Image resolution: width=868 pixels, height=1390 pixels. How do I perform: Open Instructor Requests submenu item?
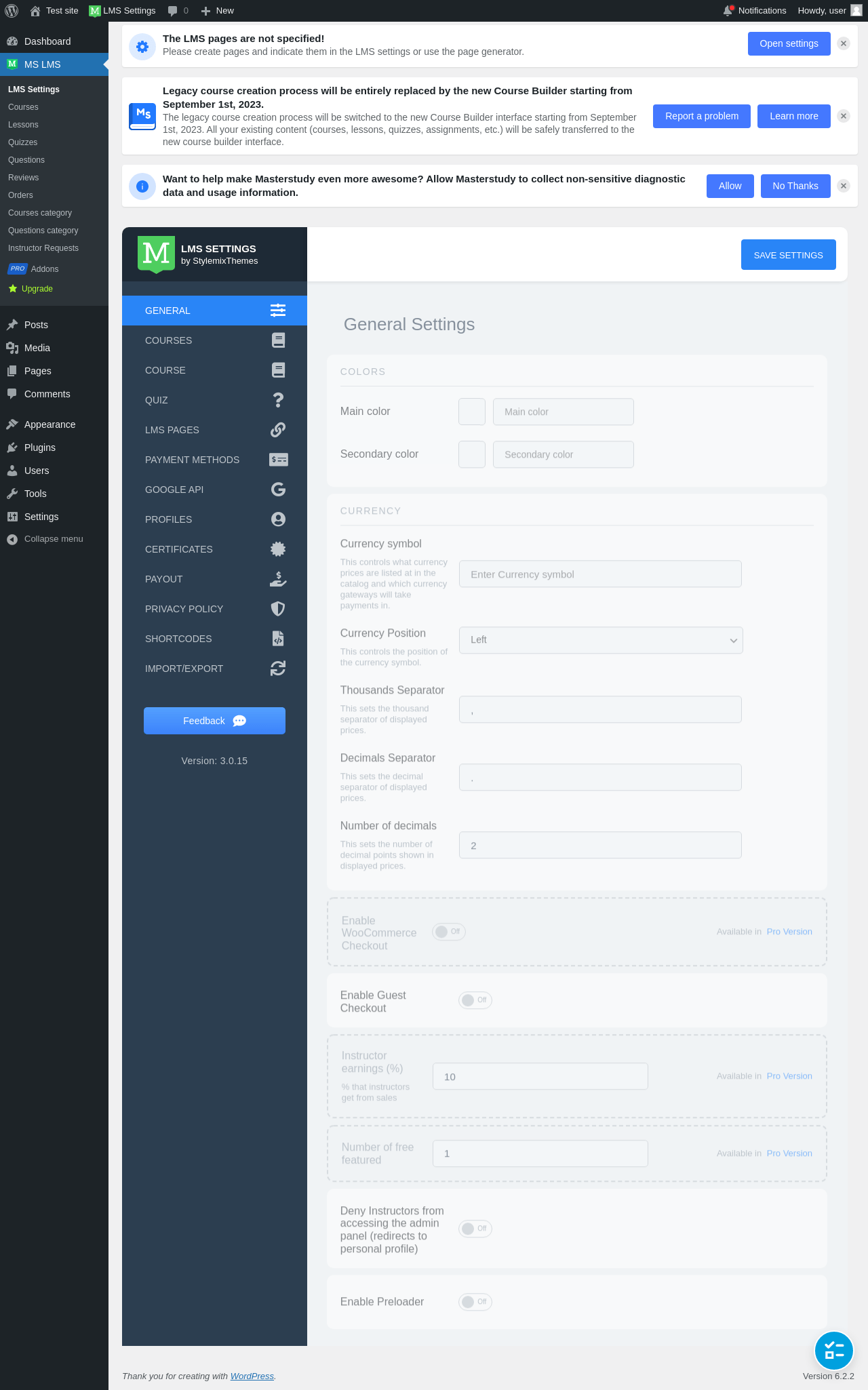point(43,248)
